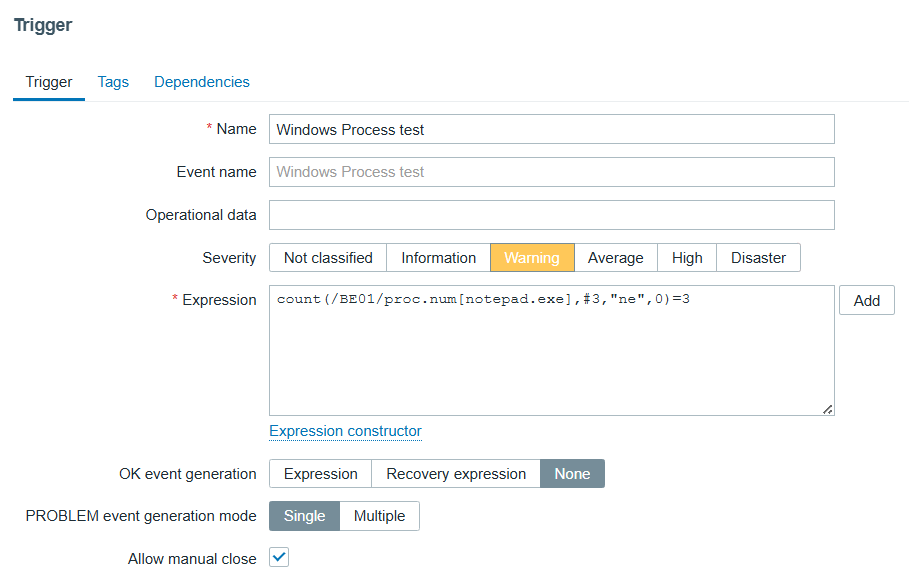Click the trigger Name input field
Viewport: 909px width, 573px height.
point(551,129)
